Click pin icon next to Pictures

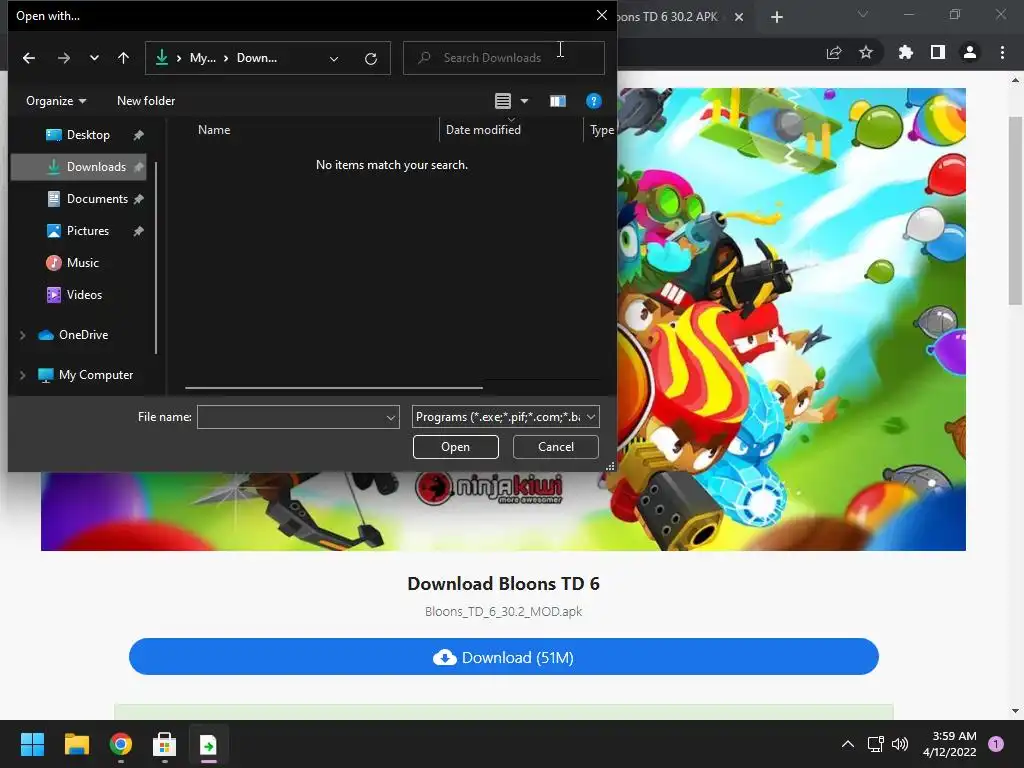point(138,231)
